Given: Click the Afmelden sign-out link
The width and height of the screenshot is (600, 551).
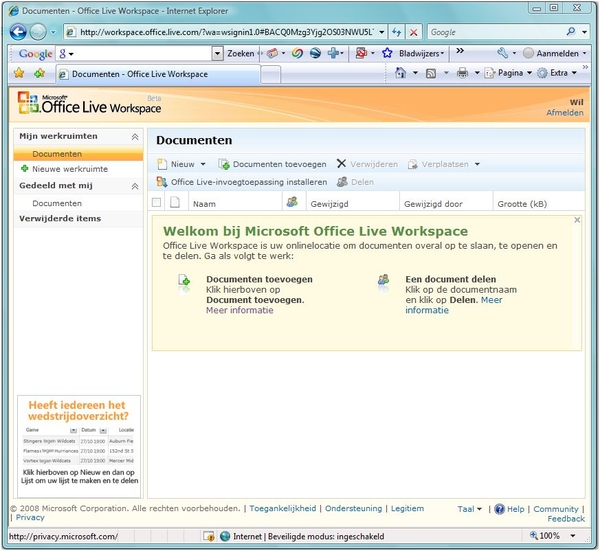Looking at the screenshot, I should pos(565,112).
